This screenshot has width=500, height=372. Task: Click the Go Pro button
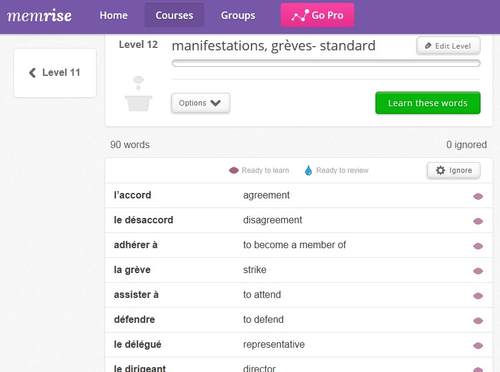317,15
